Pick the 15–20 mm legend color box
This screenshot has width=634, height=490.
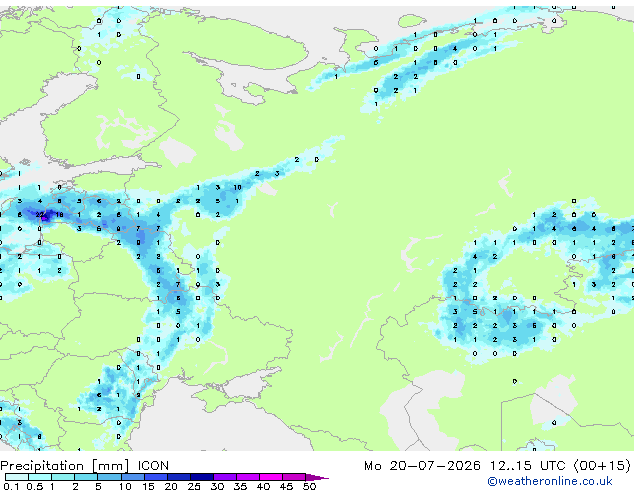click(x=156, y=477)
